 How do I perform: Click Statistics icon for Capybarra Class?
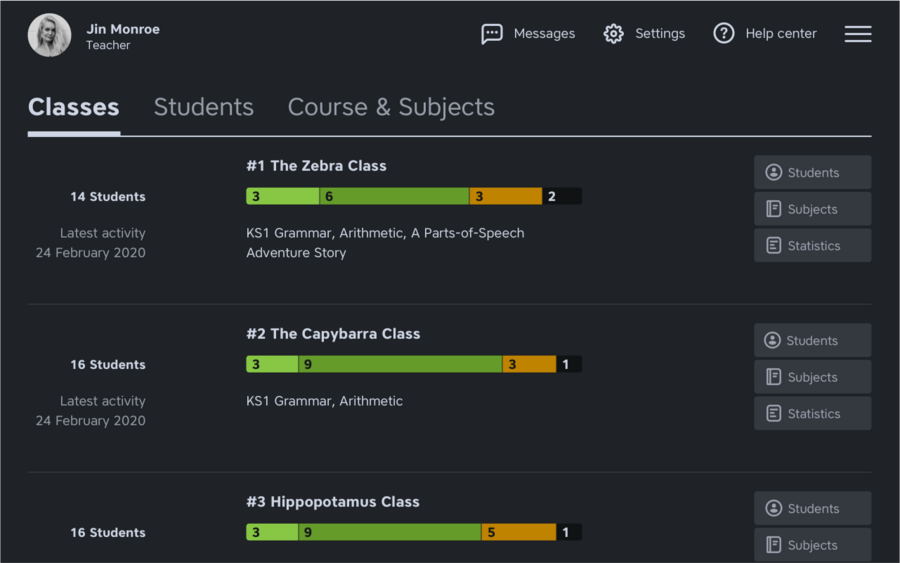pyautogui.click(x=773, y=413)
